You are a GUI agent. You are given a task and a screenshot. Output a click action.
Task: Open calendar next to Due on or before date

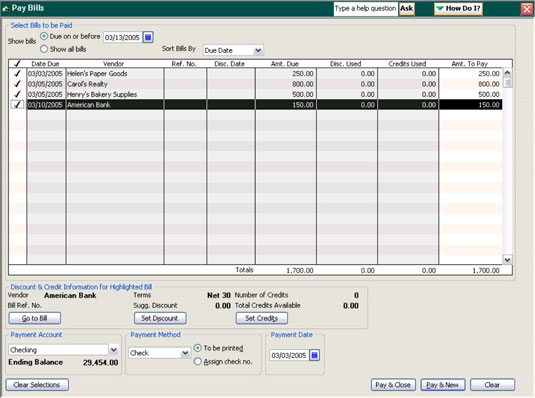(148, 37)
